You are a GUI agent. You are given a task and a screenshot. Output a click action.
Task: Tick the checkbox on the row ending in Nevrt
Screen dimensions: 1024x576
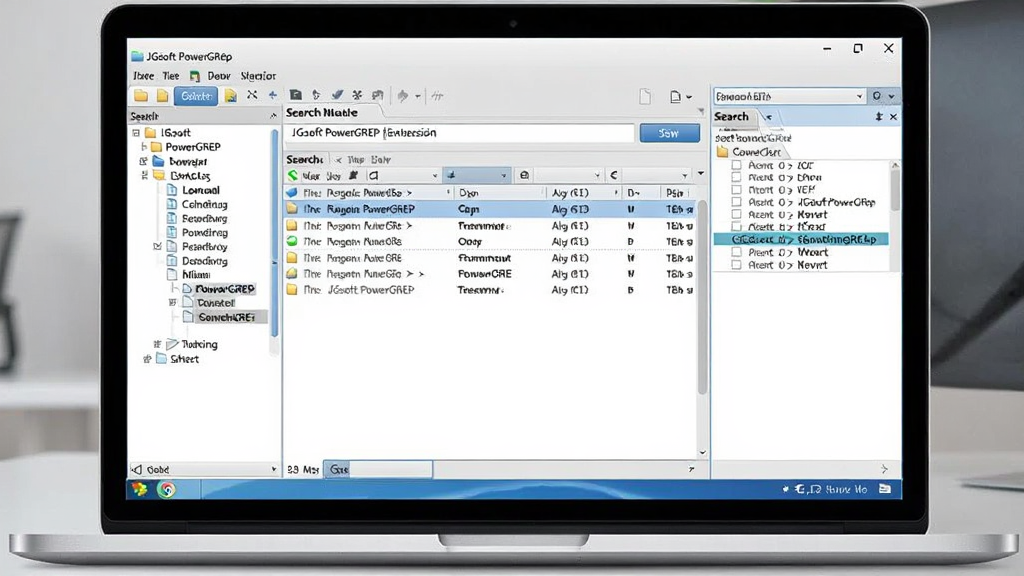click(x=736, y=264)
